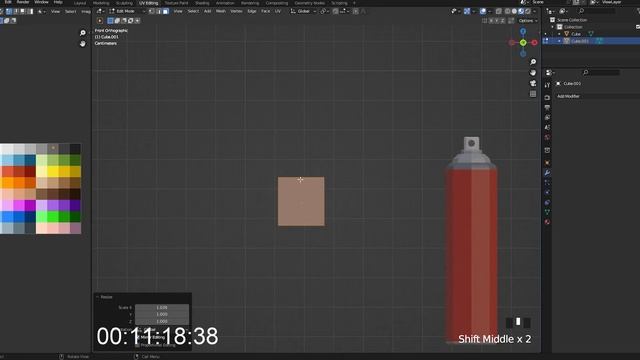Viewport: 640px width, 360px height.
Task: Select edge select mode in 3D viewport
Action: tap(158, 11)
